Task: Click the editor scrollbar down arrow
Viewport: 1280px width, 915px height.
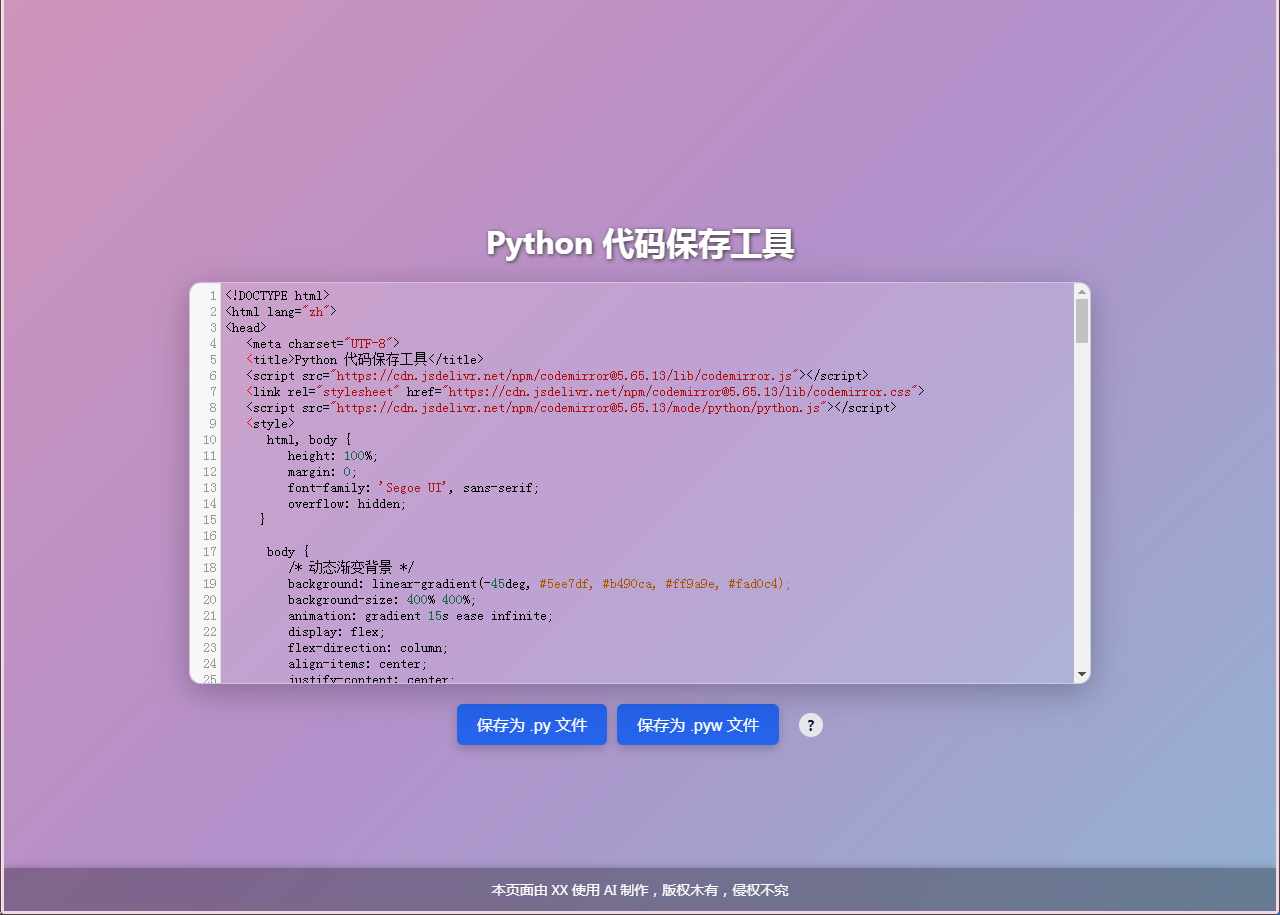Action: tap(1082, 676)
